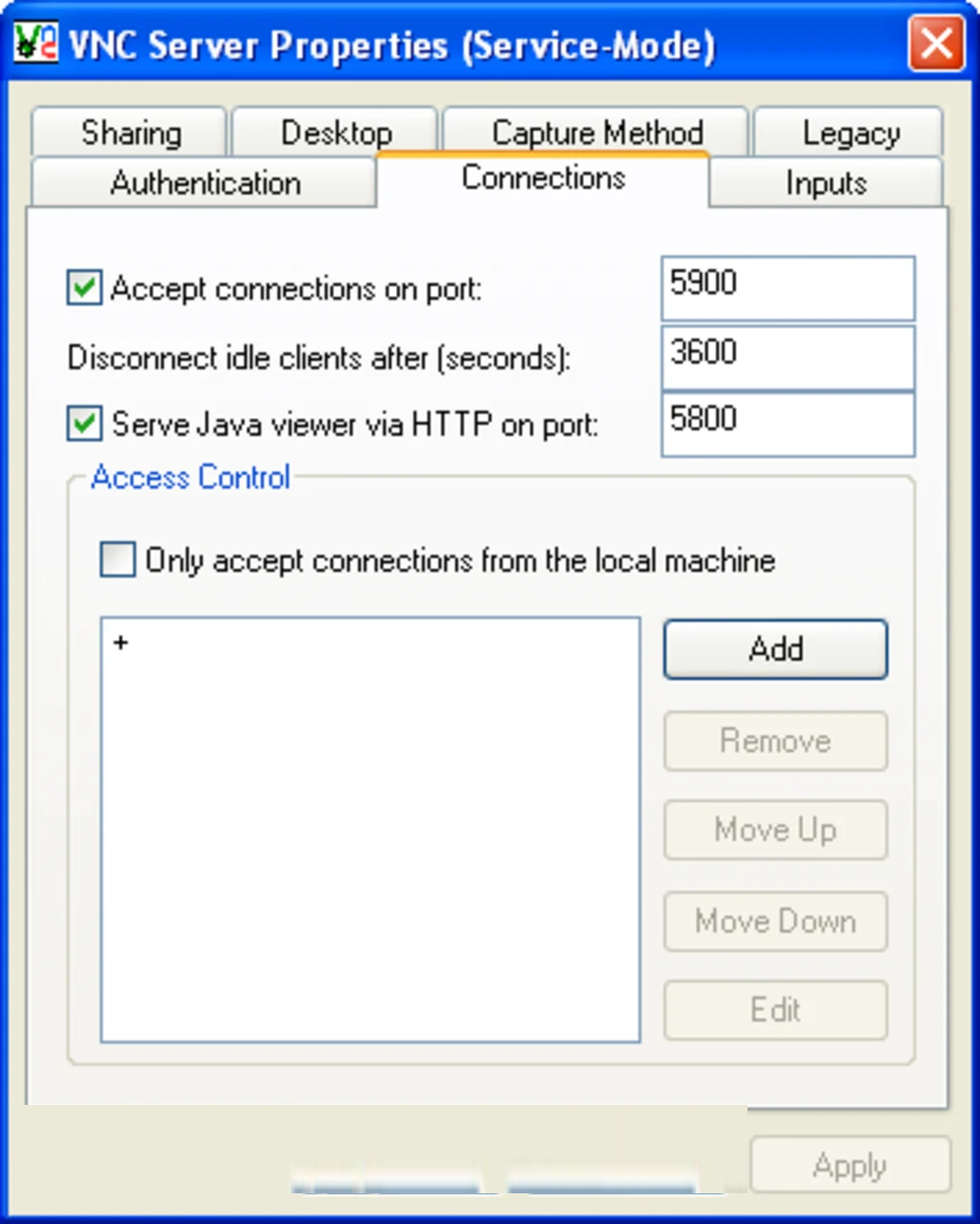The height and width of the screenshot is (1224, 980).
Task: Click the port field showing 5900
Action: (x=788, y=287)
